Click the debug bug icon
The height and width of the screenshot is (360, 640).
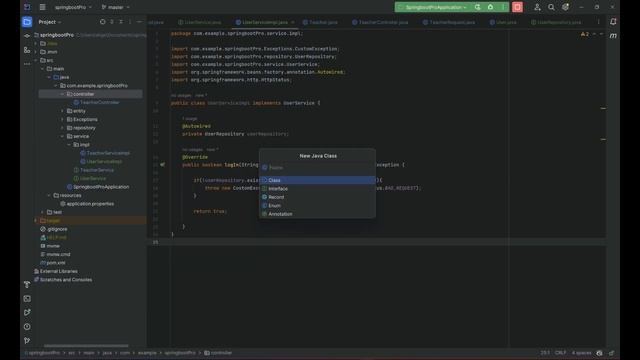(491, 7)
